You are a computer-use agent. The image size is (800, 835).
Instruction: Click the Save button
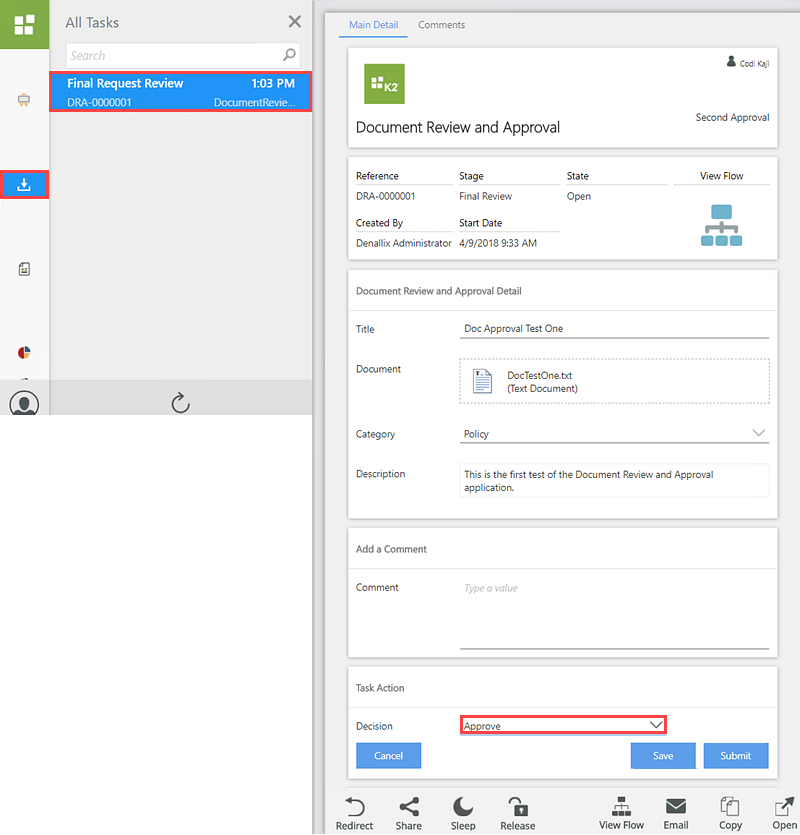coord(662,756)
